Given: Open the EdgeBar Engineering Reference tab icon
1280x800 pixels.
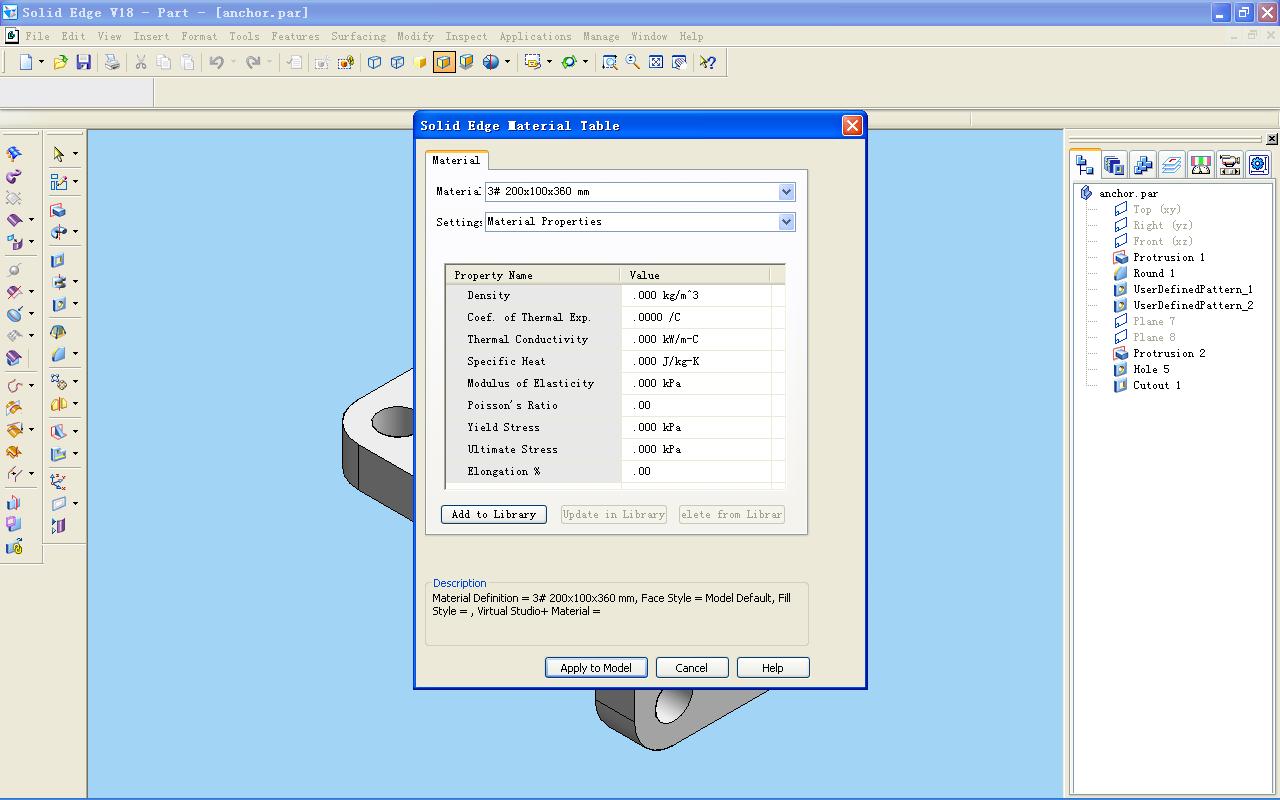Looking at the screenshot, I should click(x=1259, y=164).
